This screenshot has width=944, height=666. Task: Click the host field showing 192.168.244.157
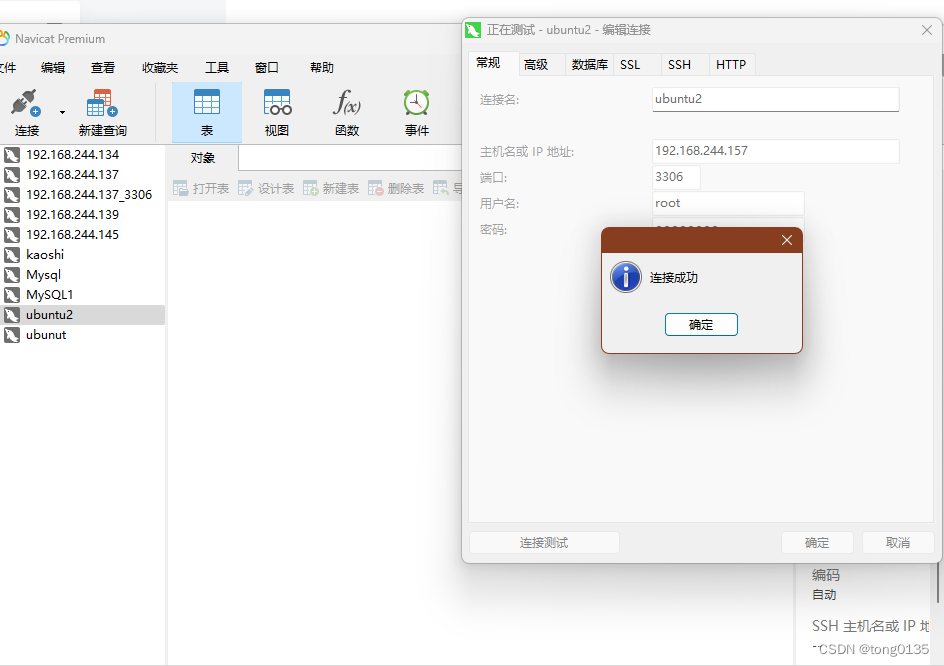[775, 151]
